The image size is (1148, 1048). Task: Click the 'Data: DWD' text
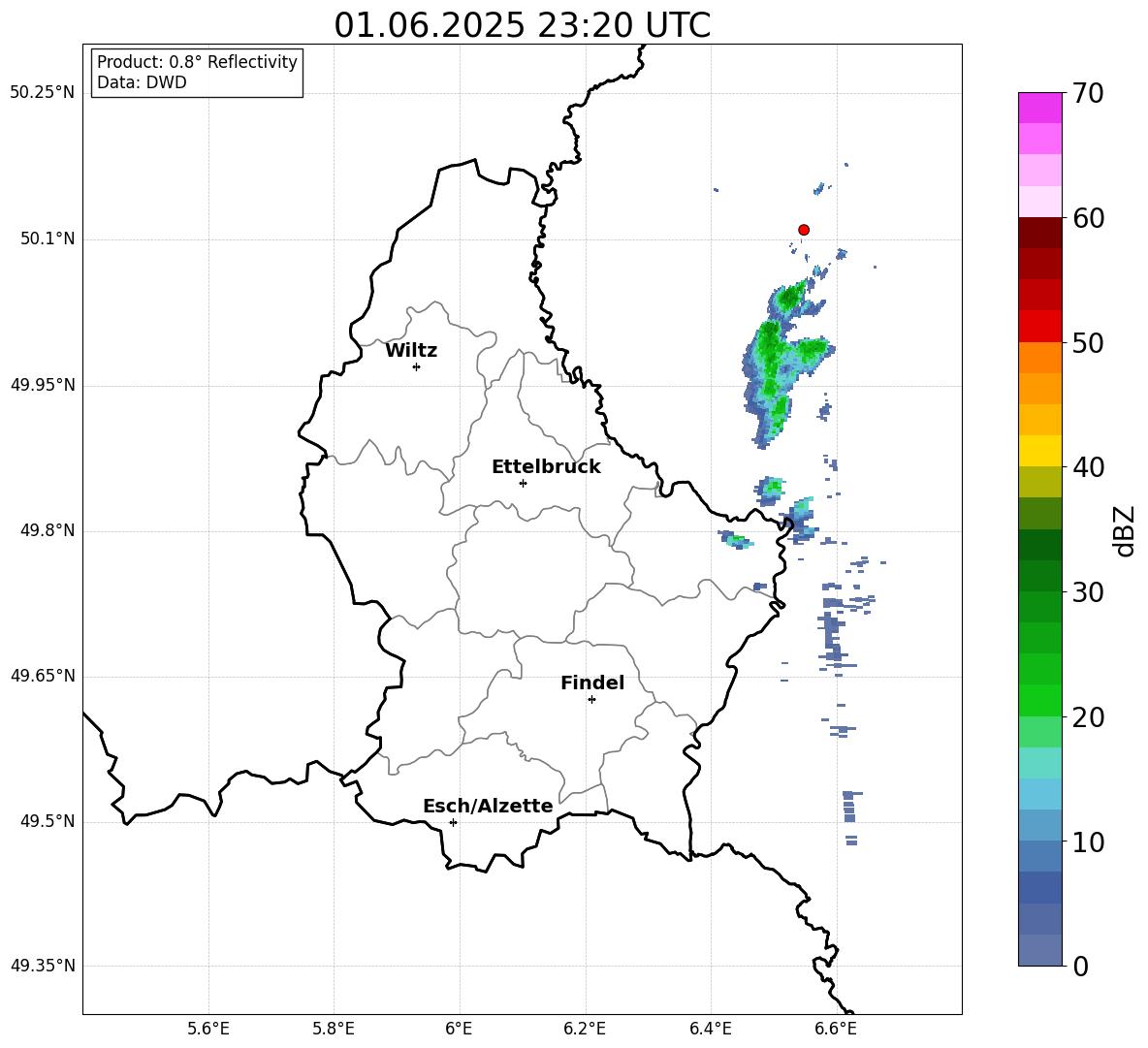(x=142, y=82)
